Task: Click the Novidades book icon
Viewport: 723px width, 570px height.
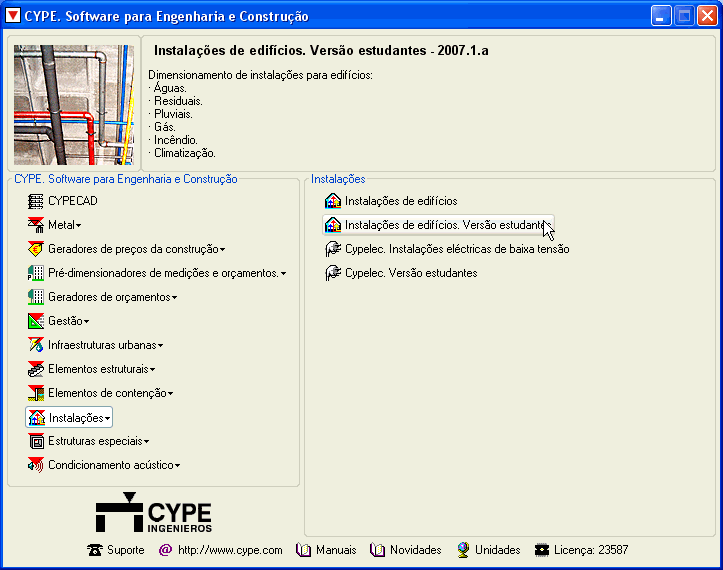Action: click(377, 550)
